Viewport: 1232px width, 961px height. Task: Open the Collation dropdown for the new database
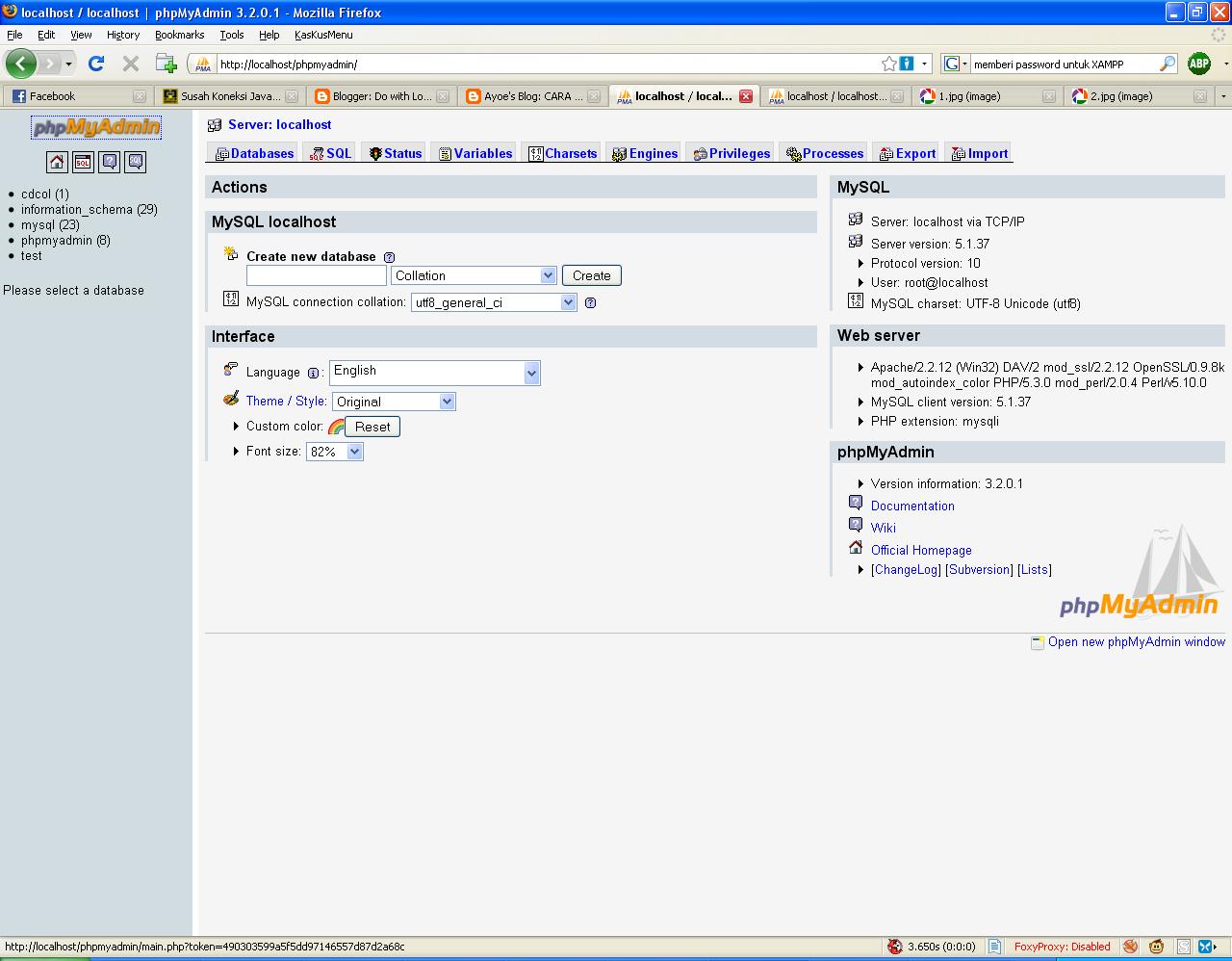coord(475,275)
